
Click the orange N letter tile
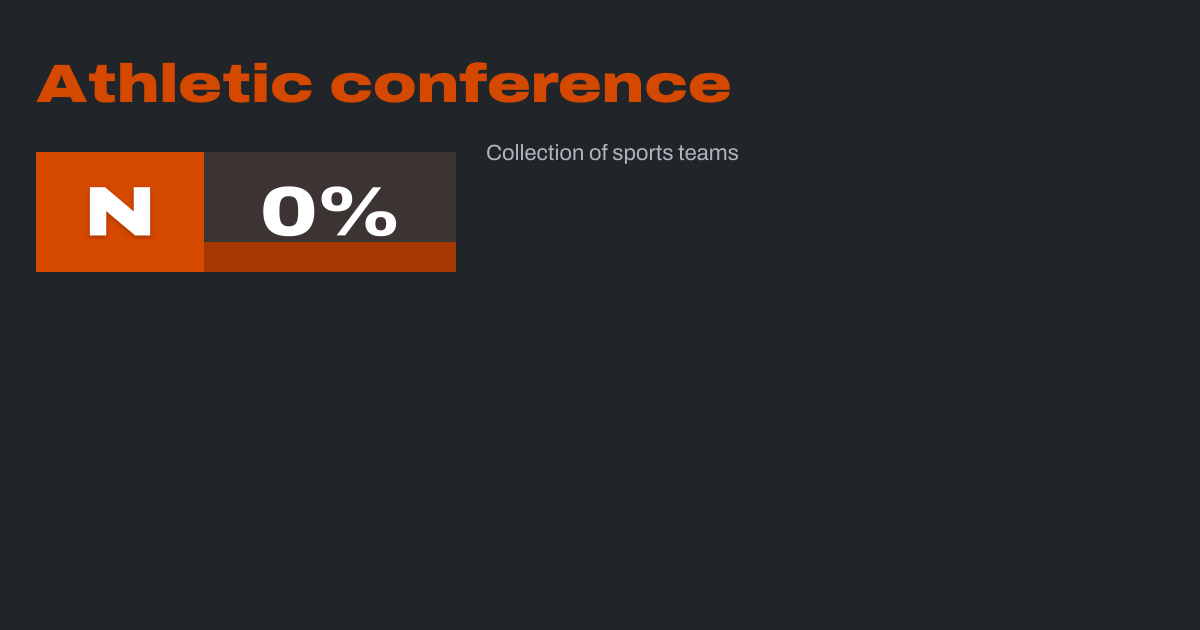pos(120,212)
